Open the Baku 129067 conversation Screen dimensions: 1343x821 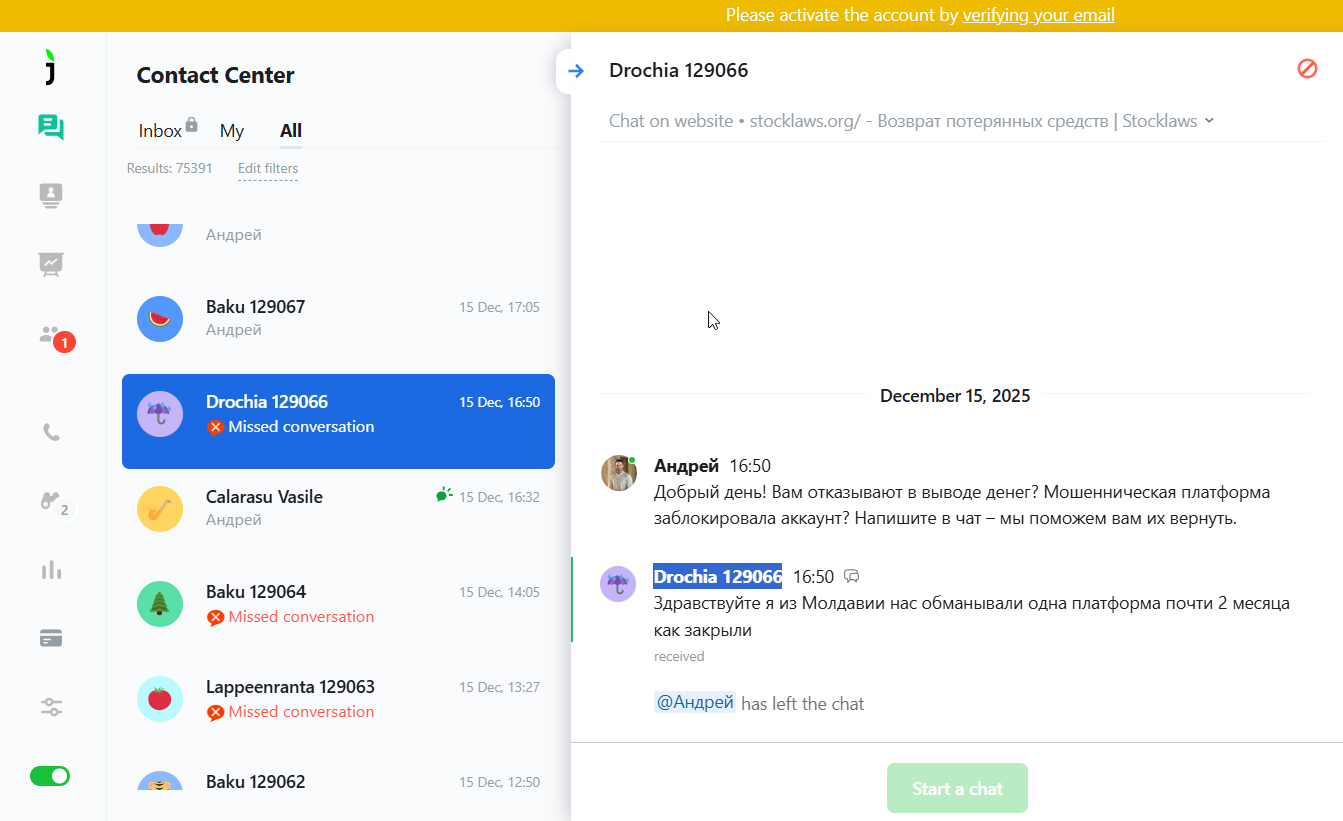click(338, 319)
